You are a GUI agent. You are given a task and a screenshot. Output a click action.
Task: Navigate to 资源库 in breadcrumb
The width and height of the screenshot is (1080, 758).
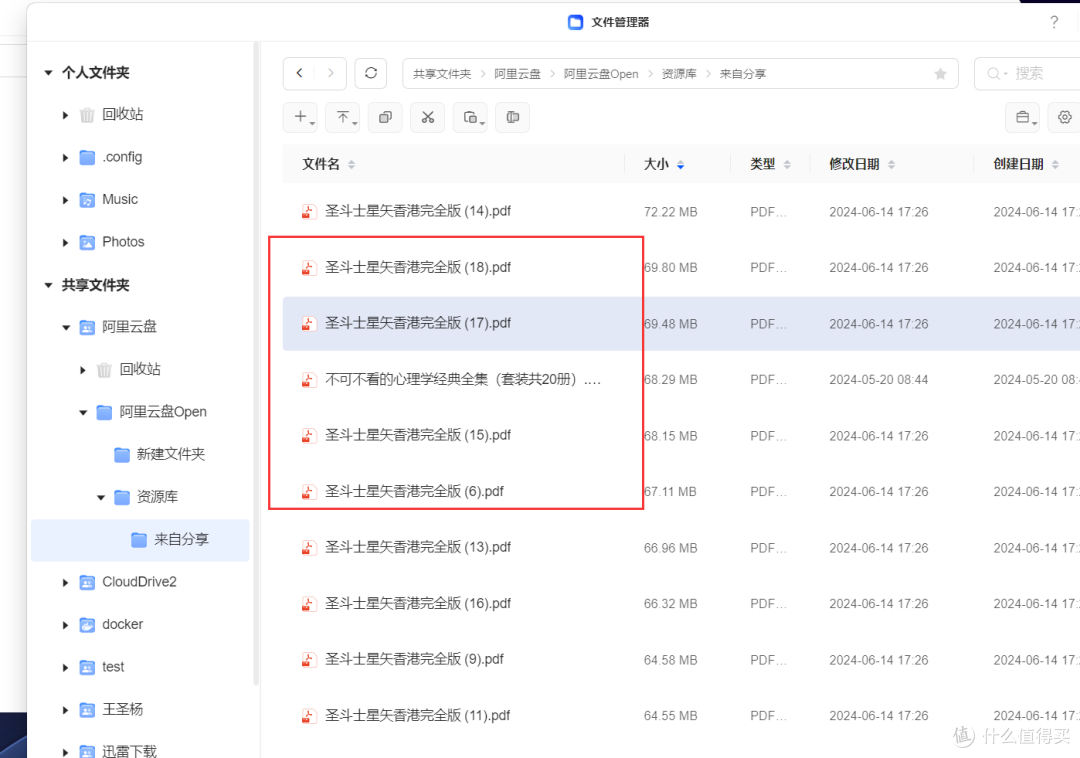click(679, 74)
